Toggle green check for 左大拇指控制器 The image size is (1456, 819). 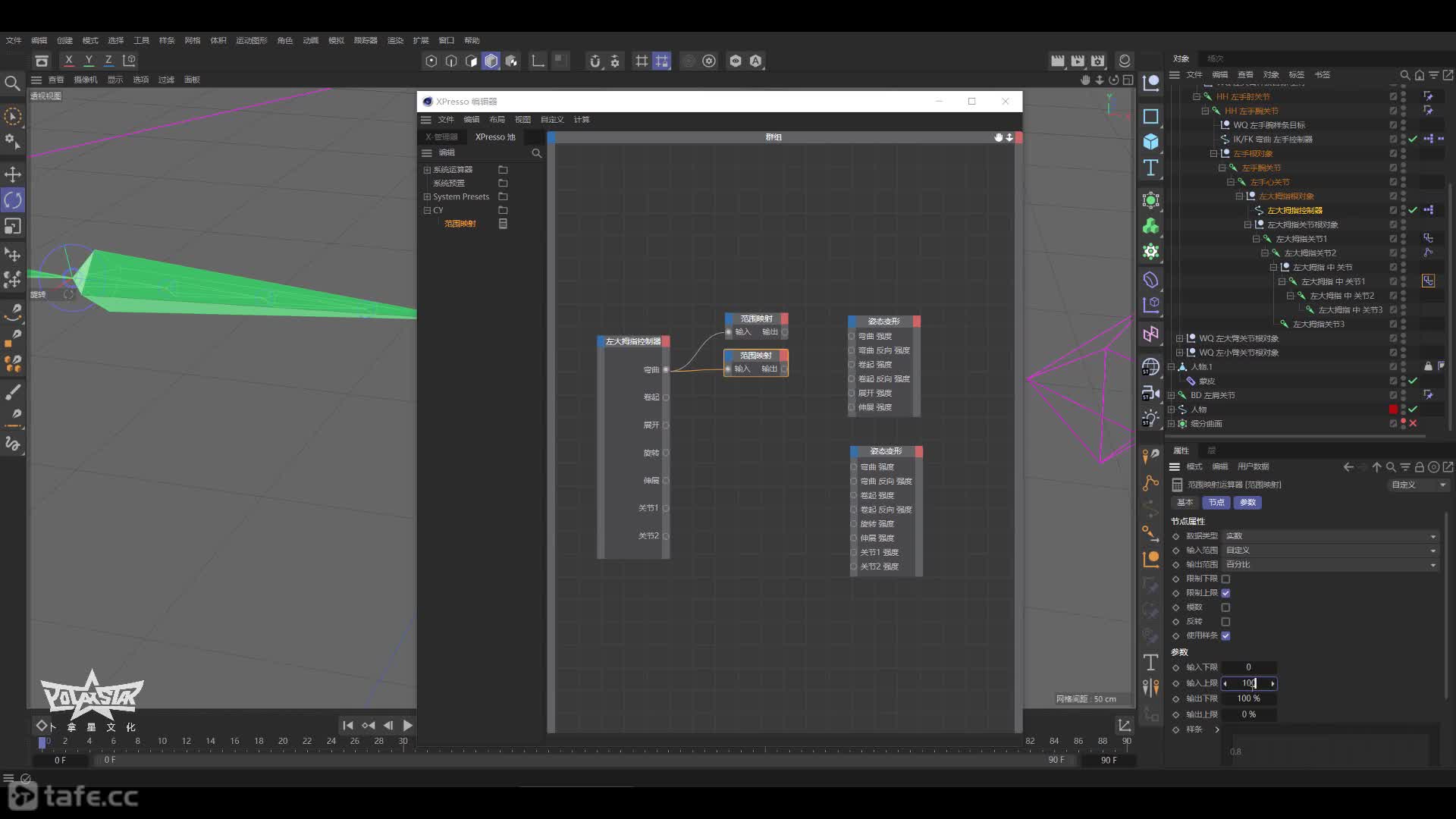click(1413, 210)
